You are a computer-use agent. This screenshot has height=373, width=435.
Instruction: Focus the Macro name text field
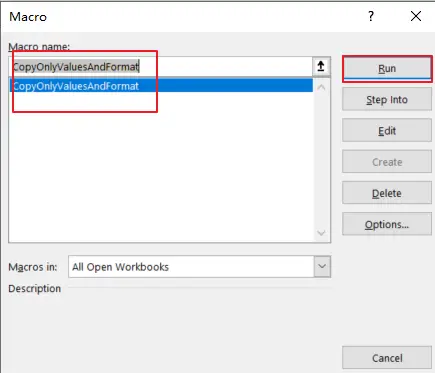161,67
